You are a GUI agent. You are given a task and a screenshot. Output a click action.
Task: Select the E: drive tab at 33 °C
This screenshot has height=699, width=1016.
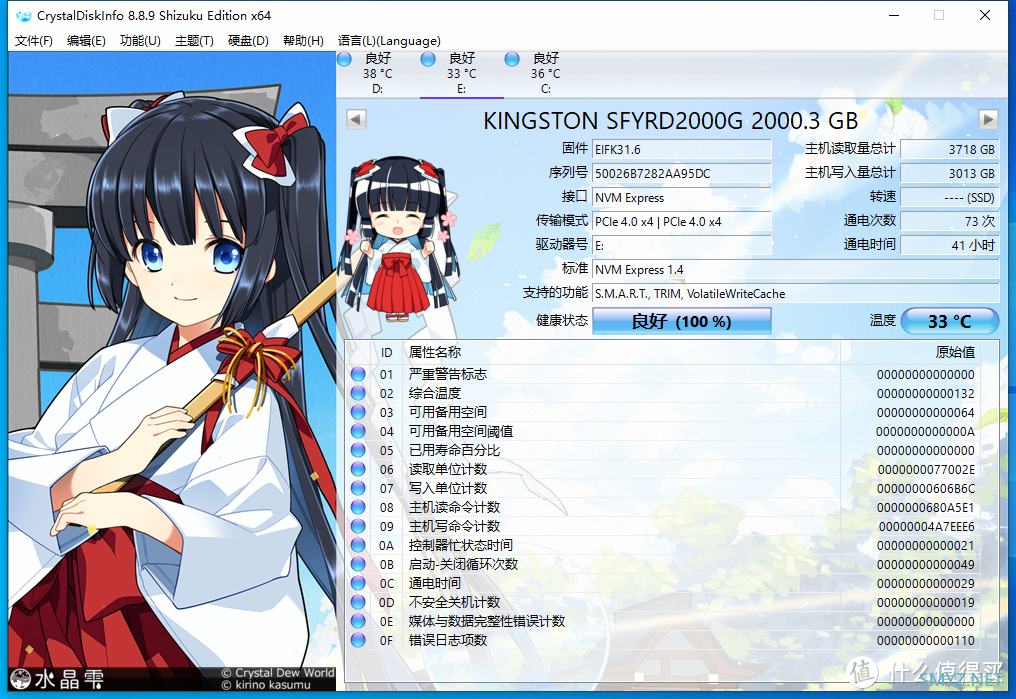point(461,73)
